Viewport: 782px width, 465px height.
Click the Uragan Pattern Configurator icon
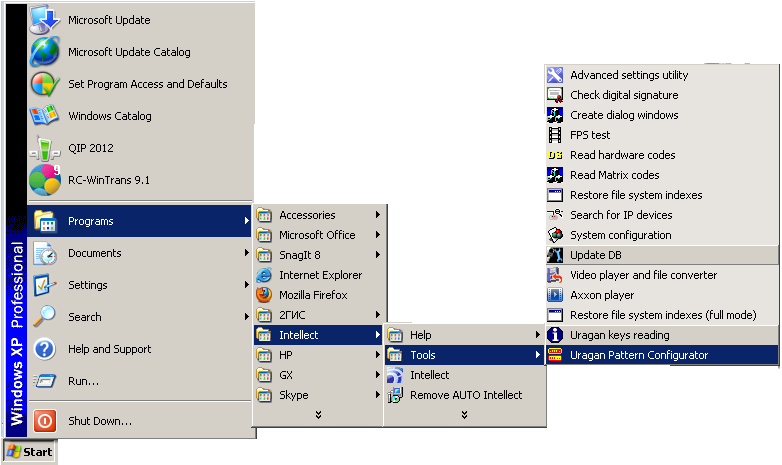[x=555, y=355]
